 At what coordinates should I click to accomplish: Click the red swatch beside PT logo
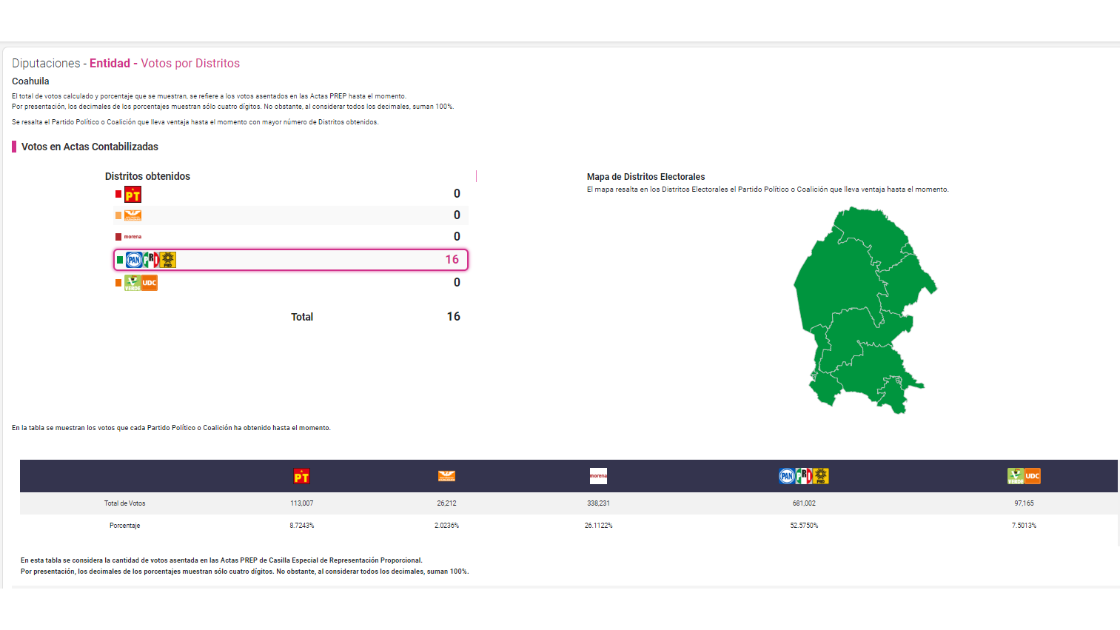(118, 194)
